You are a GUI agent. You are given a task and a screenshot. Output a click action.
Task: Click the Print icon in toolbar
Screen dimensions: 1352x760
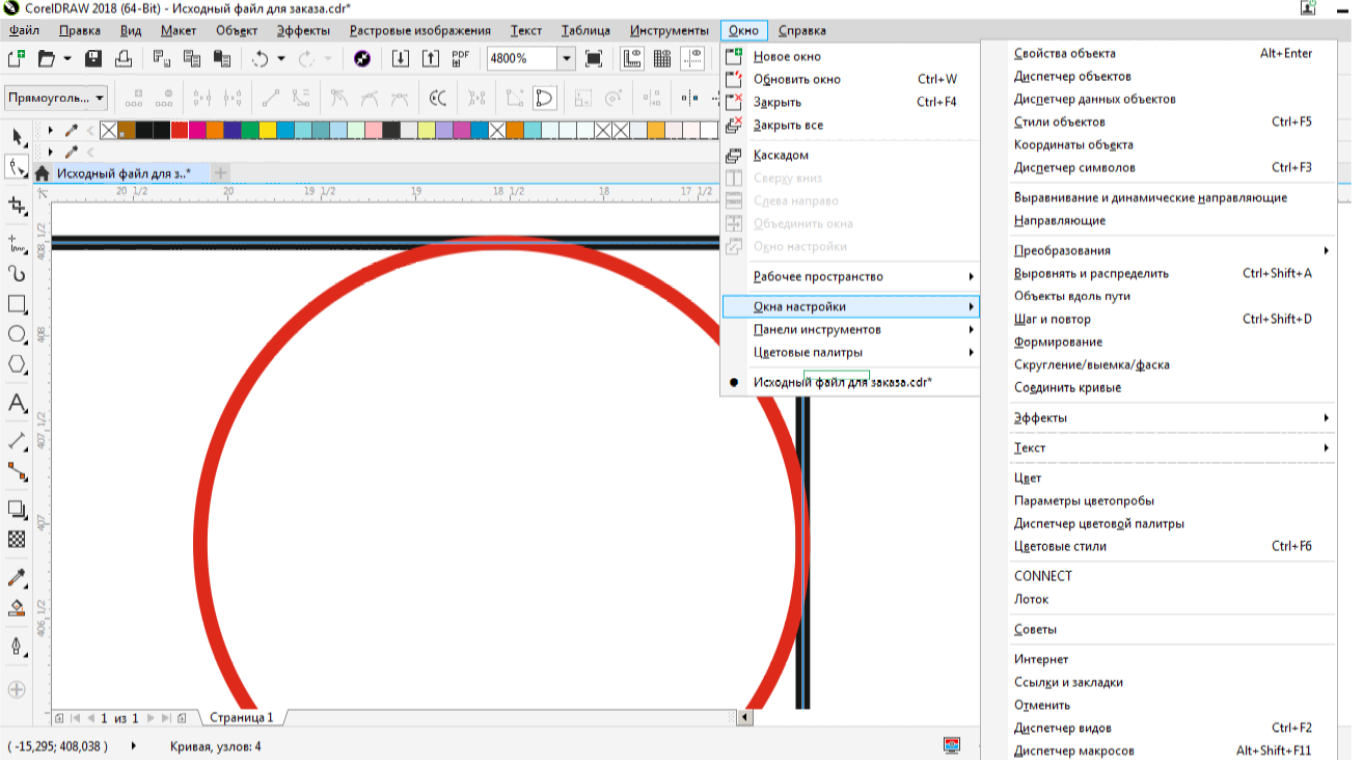[x=123, y=59]
